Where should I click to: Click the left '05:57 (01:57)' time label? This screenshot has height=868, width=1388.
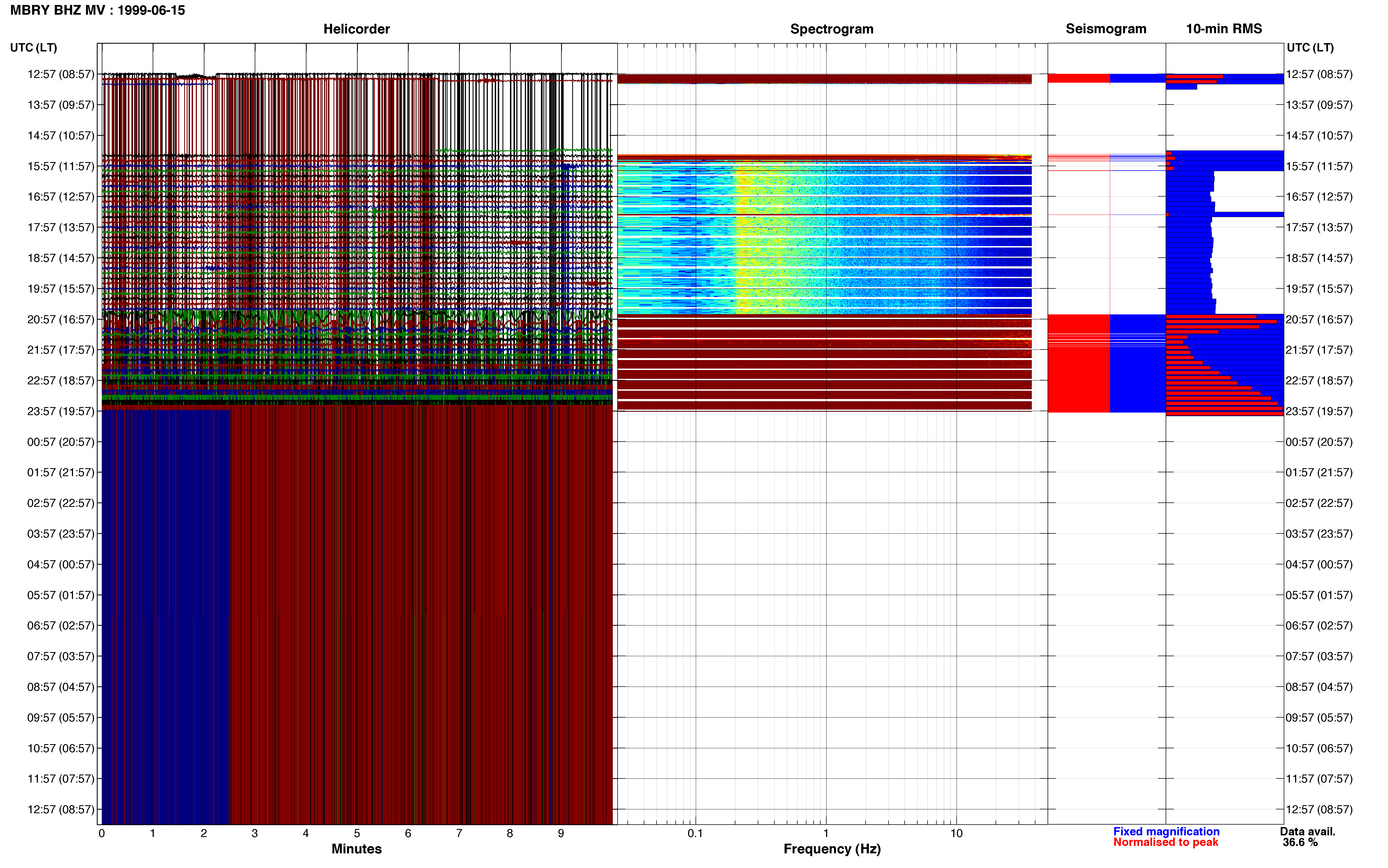click(61, 595)
